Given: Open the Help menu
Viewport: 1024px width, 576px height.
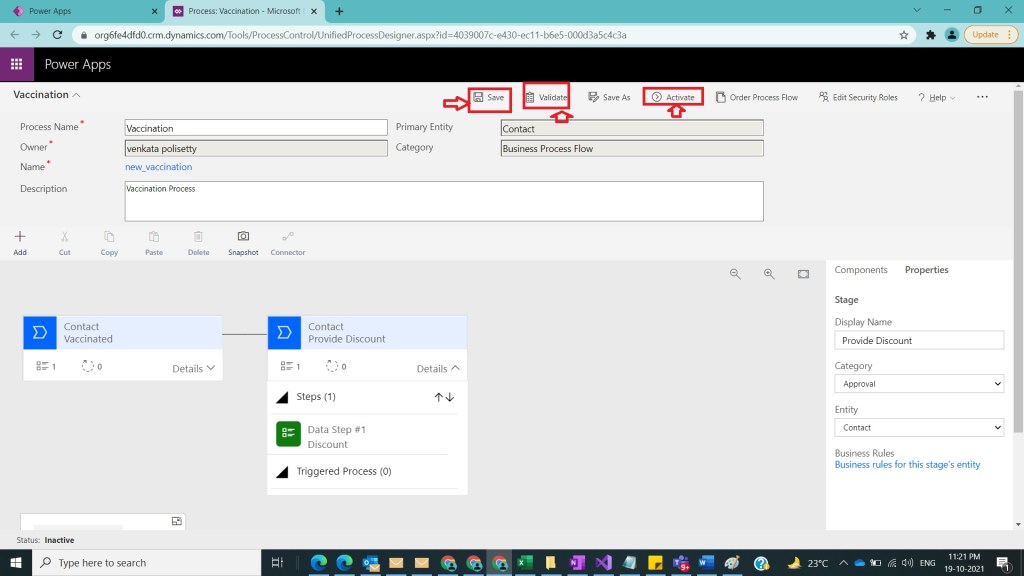Looking at the screenshot, I should 936,98.
